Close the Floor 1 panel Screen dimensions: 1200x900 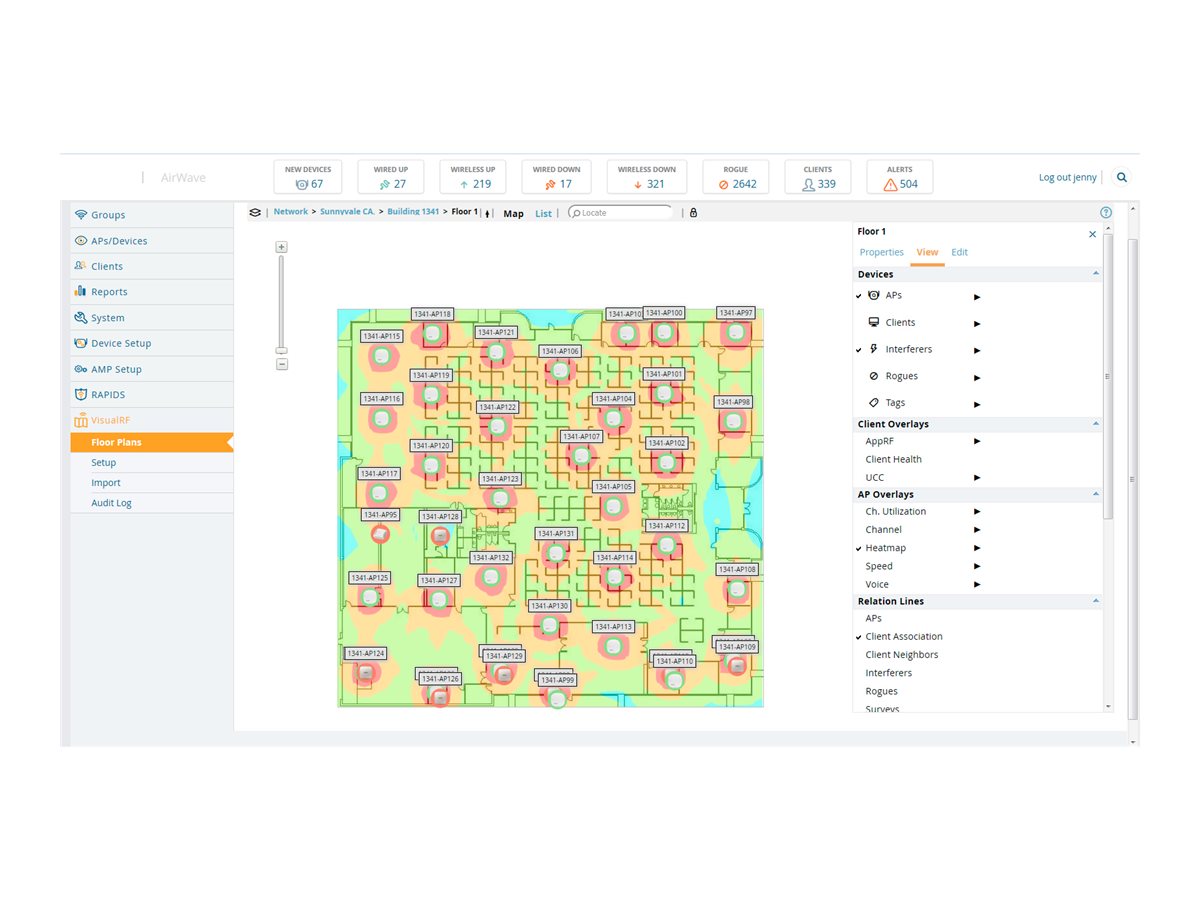1092,234
